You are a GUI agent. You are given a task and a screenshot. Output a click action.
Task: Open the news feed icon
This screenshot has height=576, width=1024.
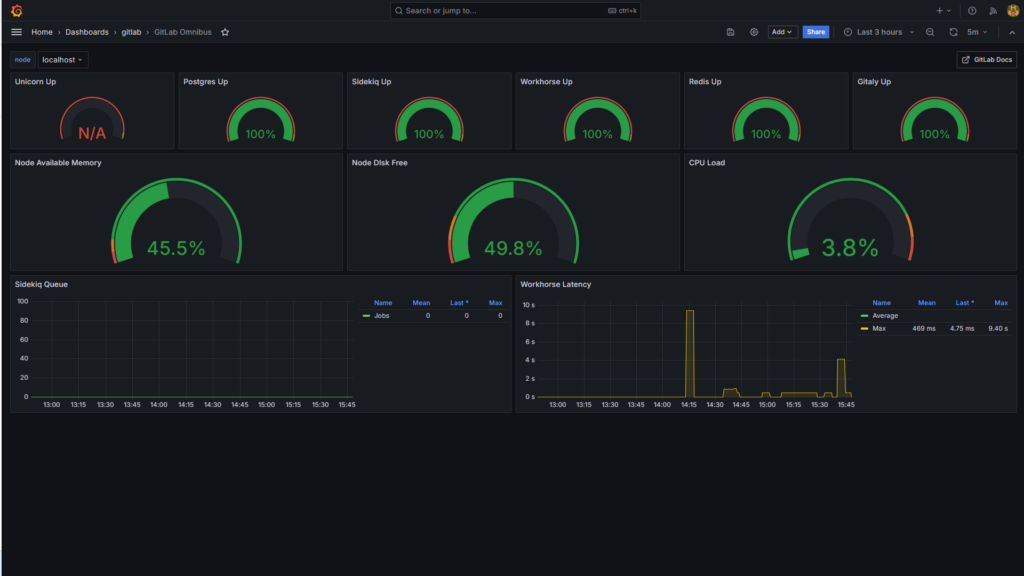pyautogui.click(x=993, y=10)
